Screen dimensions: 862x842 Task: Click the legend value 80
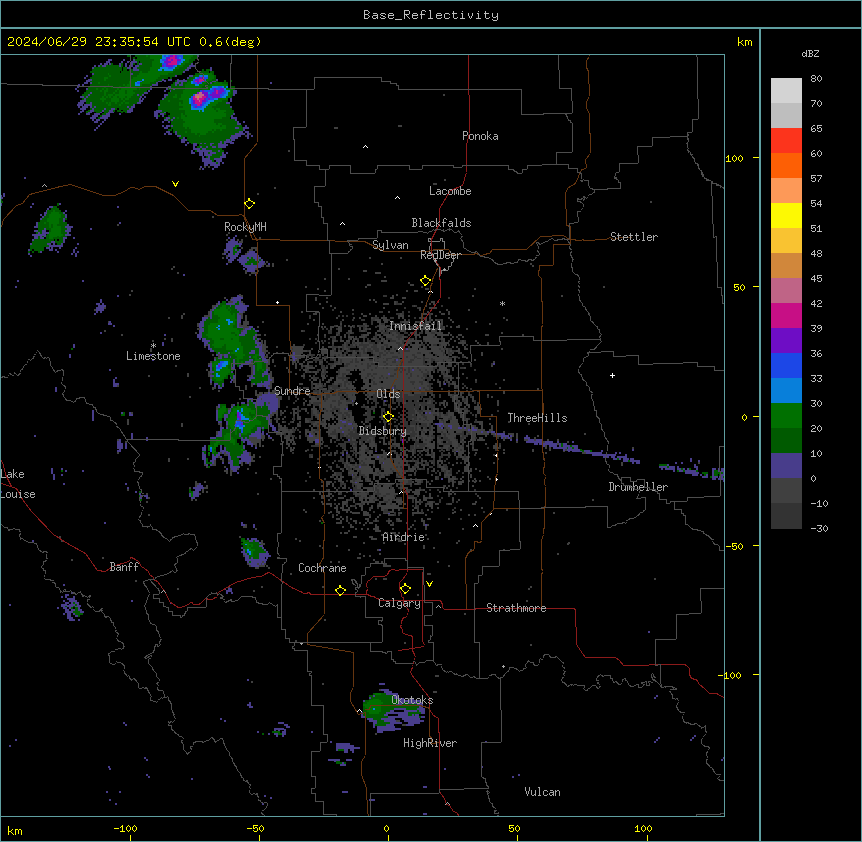pyautogui.click(x=816, y=79)
